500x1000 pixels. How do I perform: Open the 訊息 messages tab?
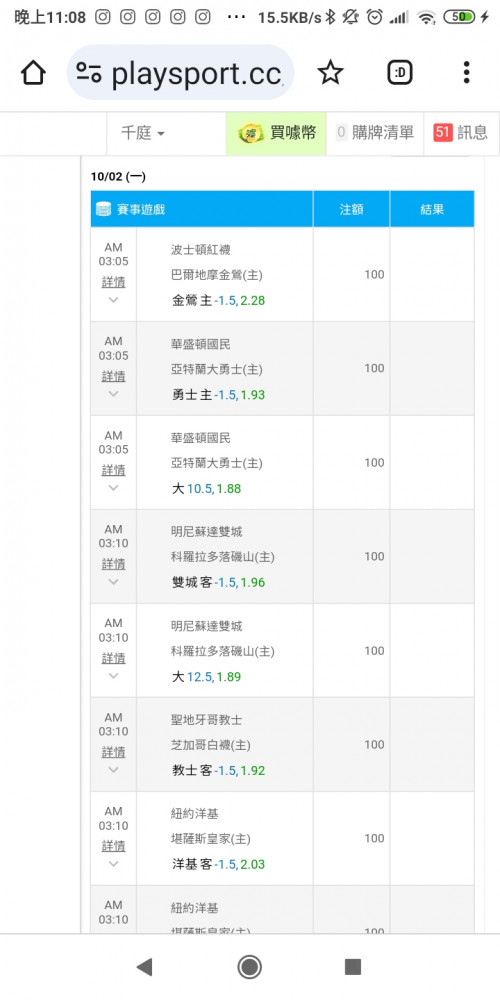(x=461, y=133)
